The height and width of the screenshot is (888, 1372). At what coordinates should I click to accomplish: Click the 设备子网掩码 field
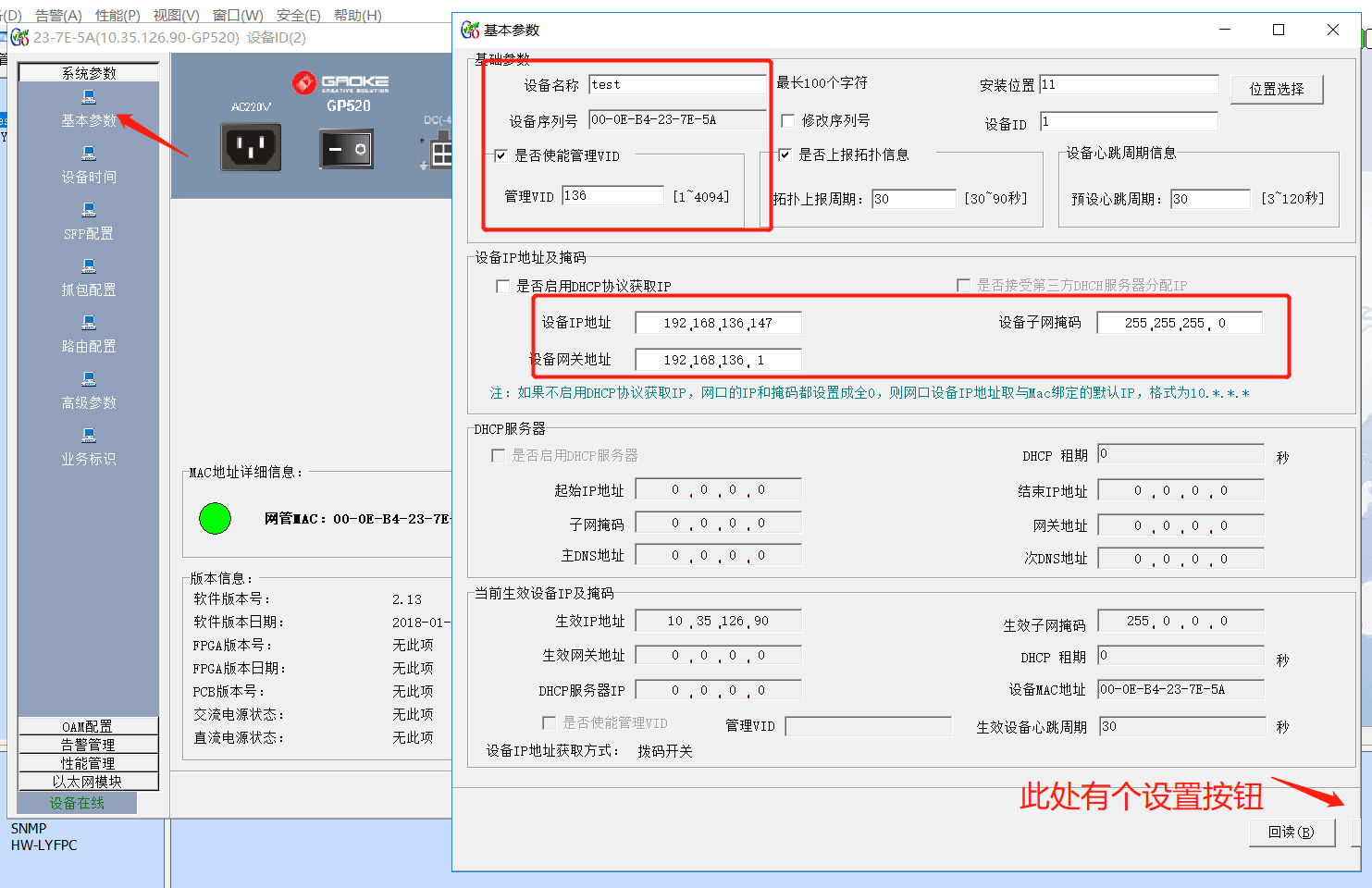point(1180,323)
